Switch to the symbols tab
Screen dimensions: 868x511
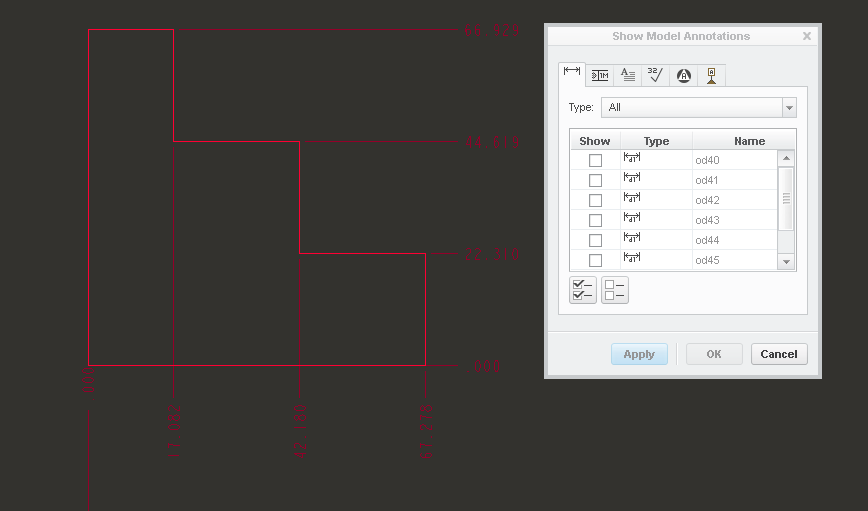[x=684, y=75]
